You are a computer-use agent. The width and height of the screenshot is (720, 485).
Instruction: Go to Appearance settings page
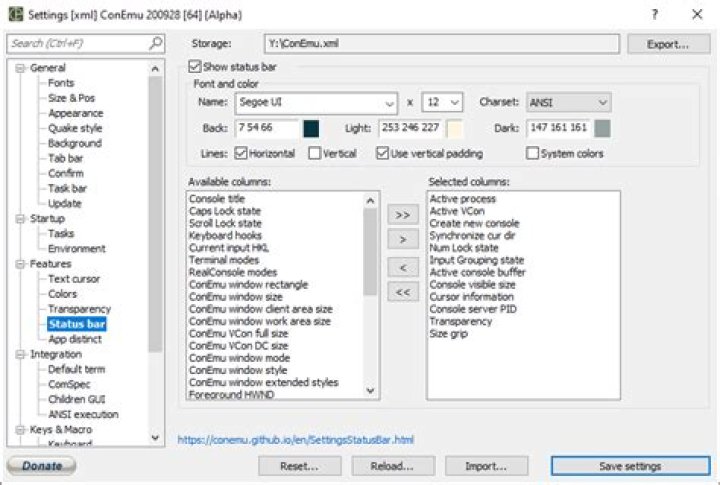[76, 113]
